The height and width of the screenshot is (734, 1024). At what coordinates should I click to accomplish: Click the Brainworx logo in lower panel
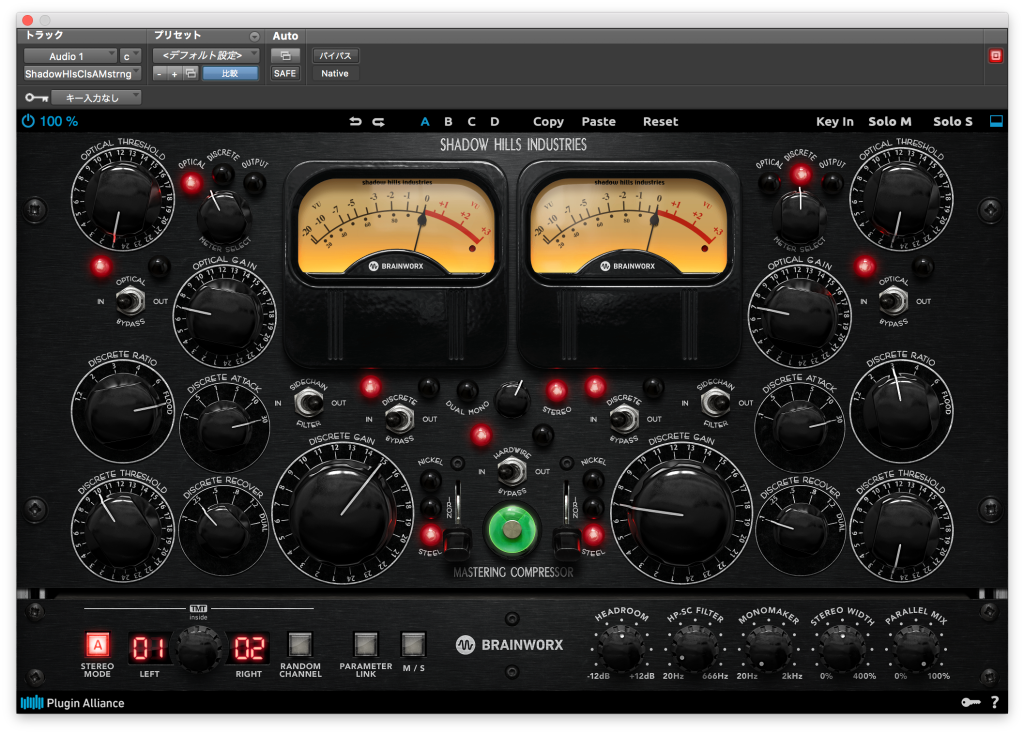click(x=509, y=645)
